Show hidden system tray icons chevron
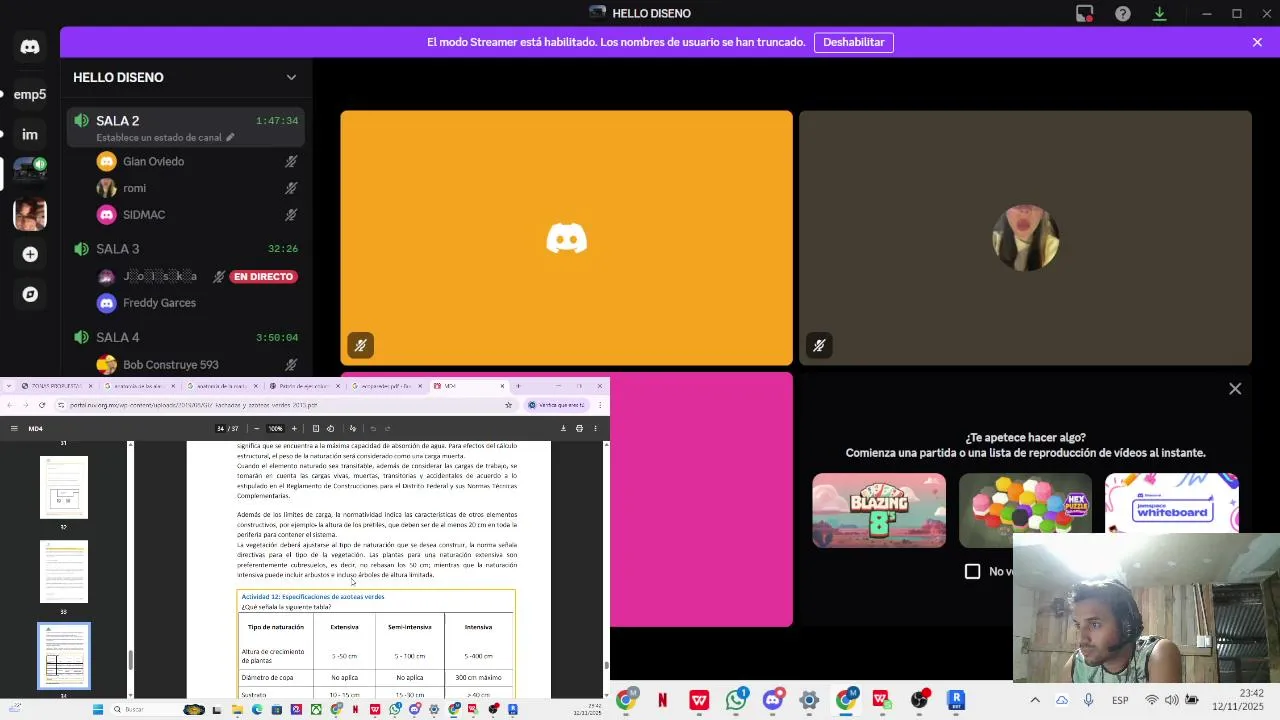The width and height of the screenshot is (1280, 720). click(x=1035, y=700)
